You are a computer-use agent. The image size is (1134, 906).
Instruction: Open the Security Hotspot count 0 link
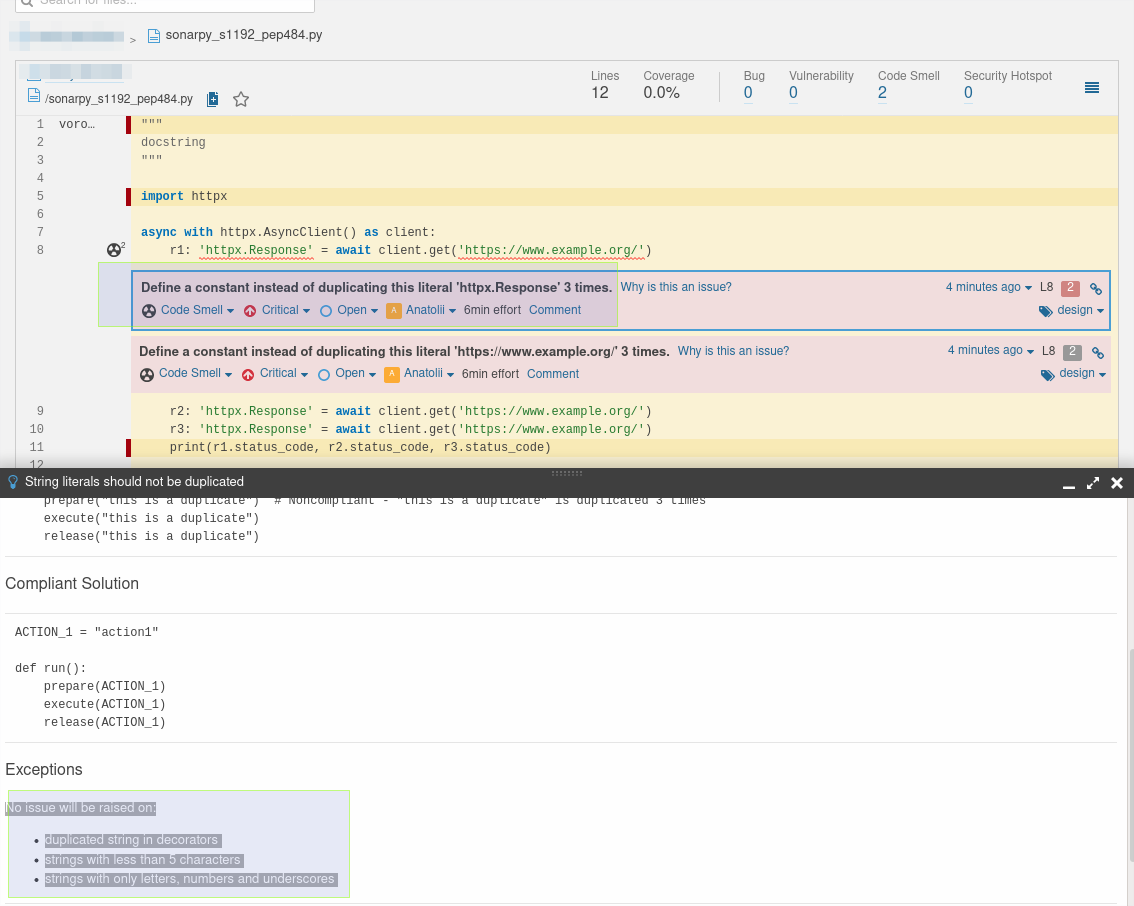968,93
